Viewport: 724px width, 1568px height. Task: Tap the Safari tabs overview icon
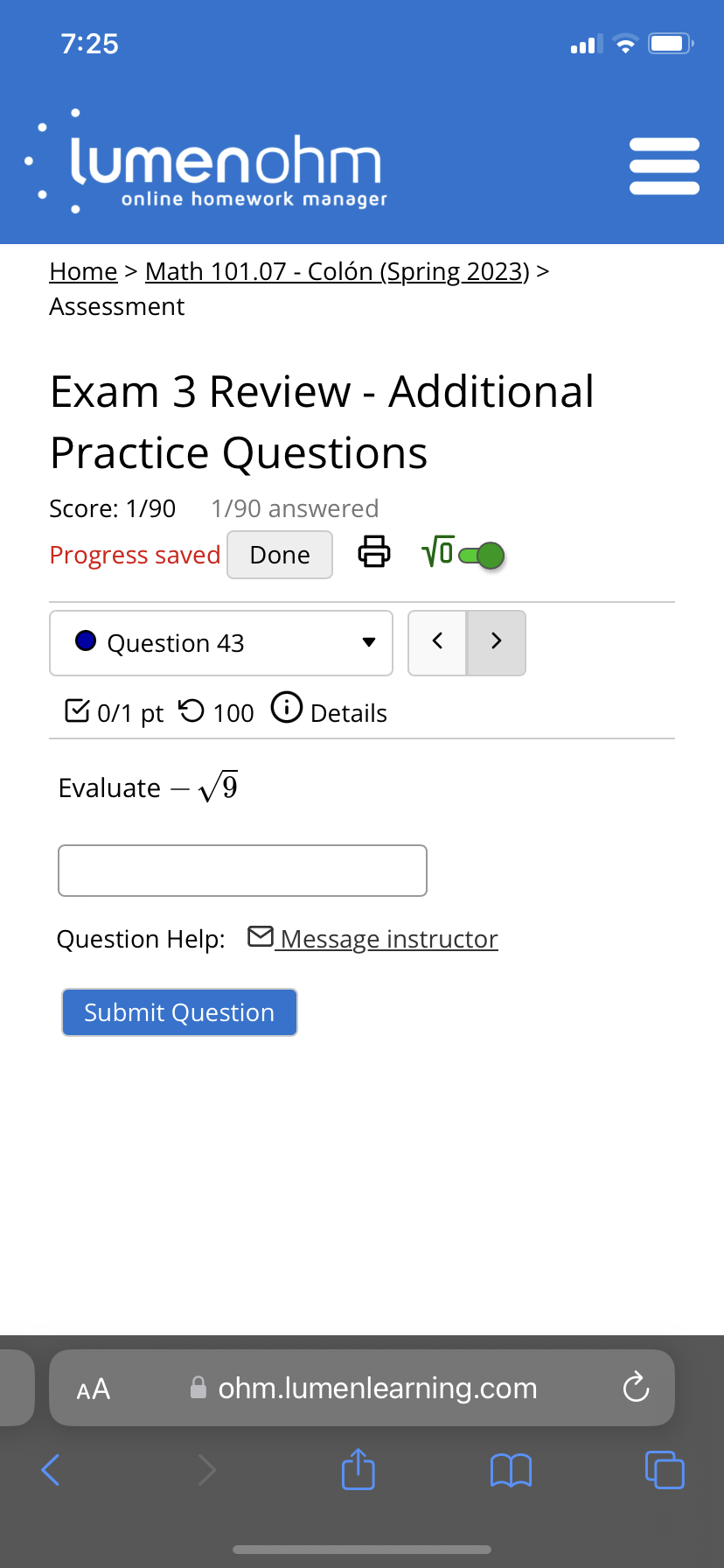pos(665,1470)
